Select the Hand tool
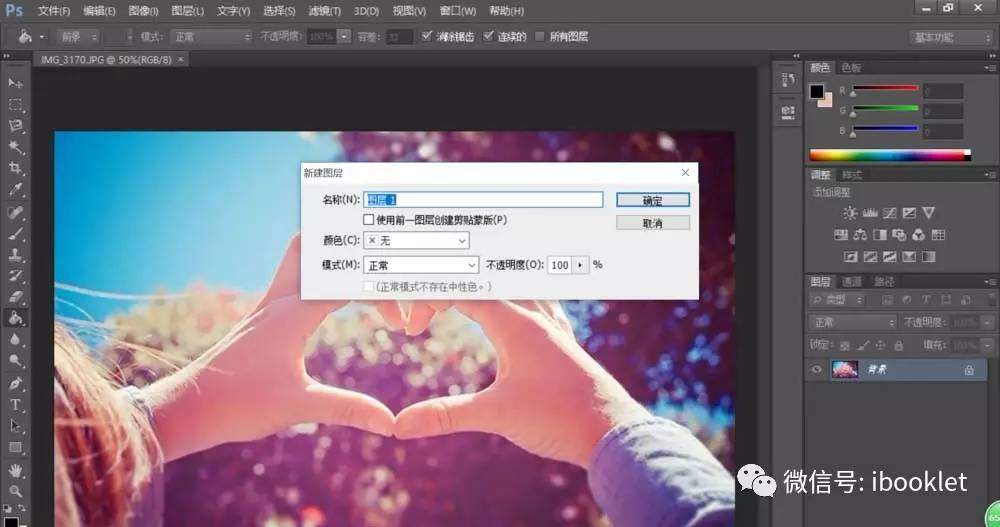 (x=15, y=471)
